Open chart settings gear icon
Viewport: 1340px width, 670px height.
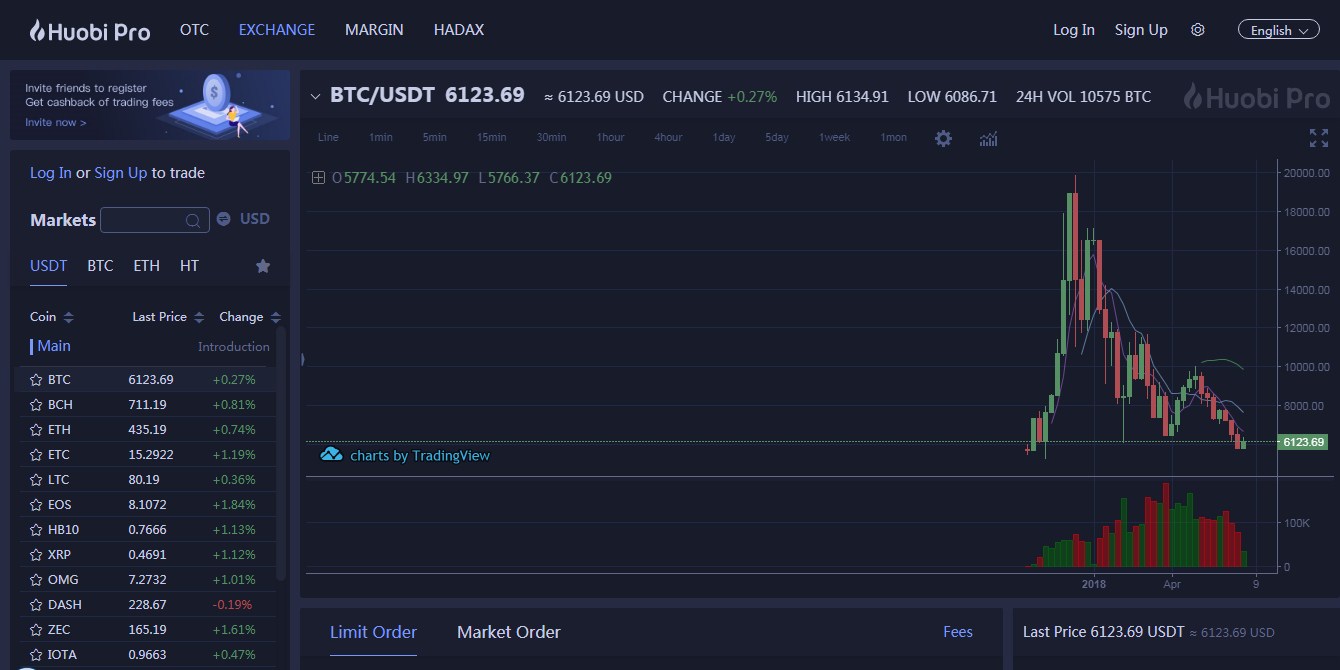(943, 138)
